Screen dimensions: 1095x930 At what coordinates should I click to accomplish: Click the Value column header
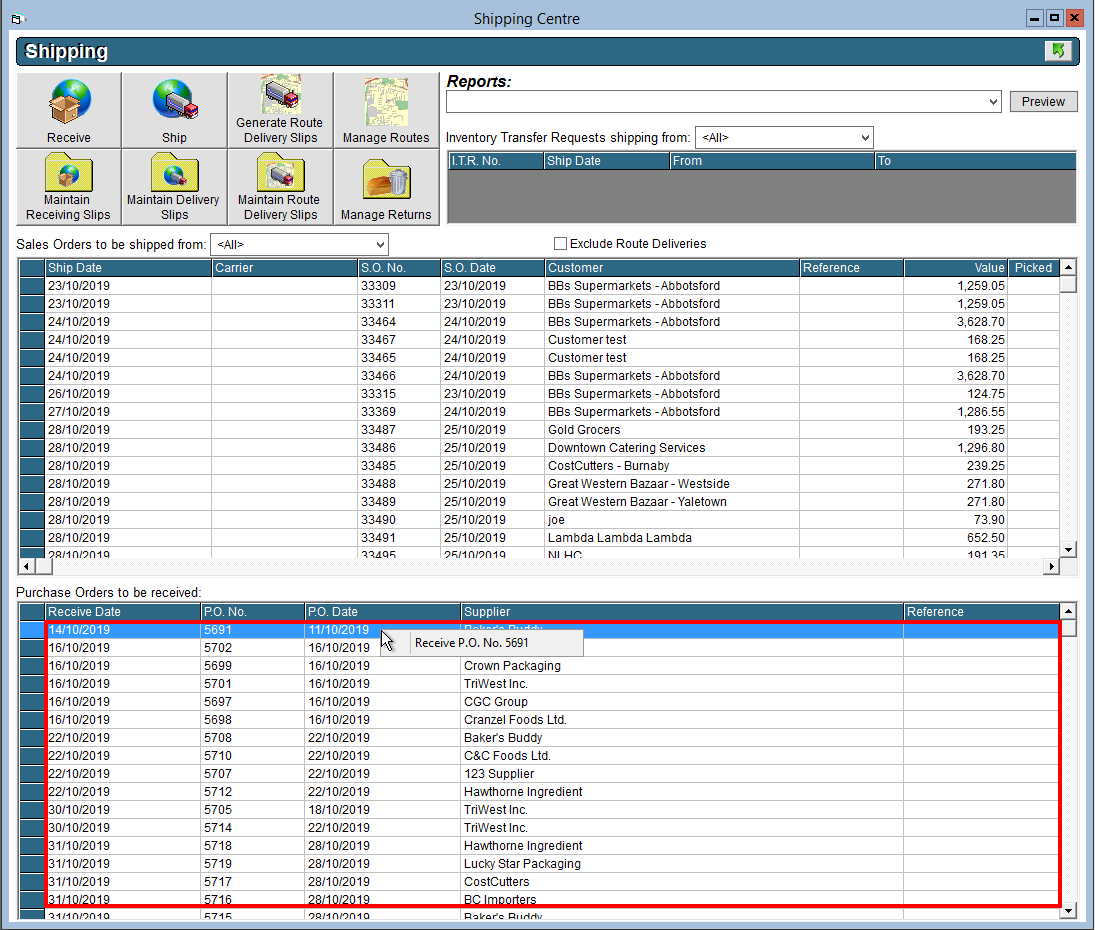(x=955, y=267)
